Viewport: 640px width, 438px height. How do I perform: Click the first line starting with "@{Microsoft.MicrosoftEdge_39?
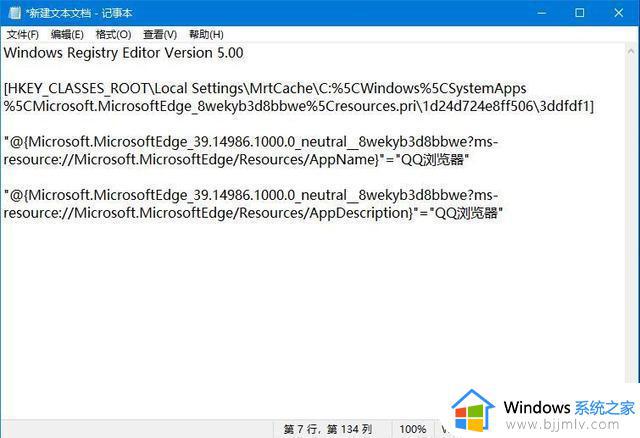tap(251, 142)
